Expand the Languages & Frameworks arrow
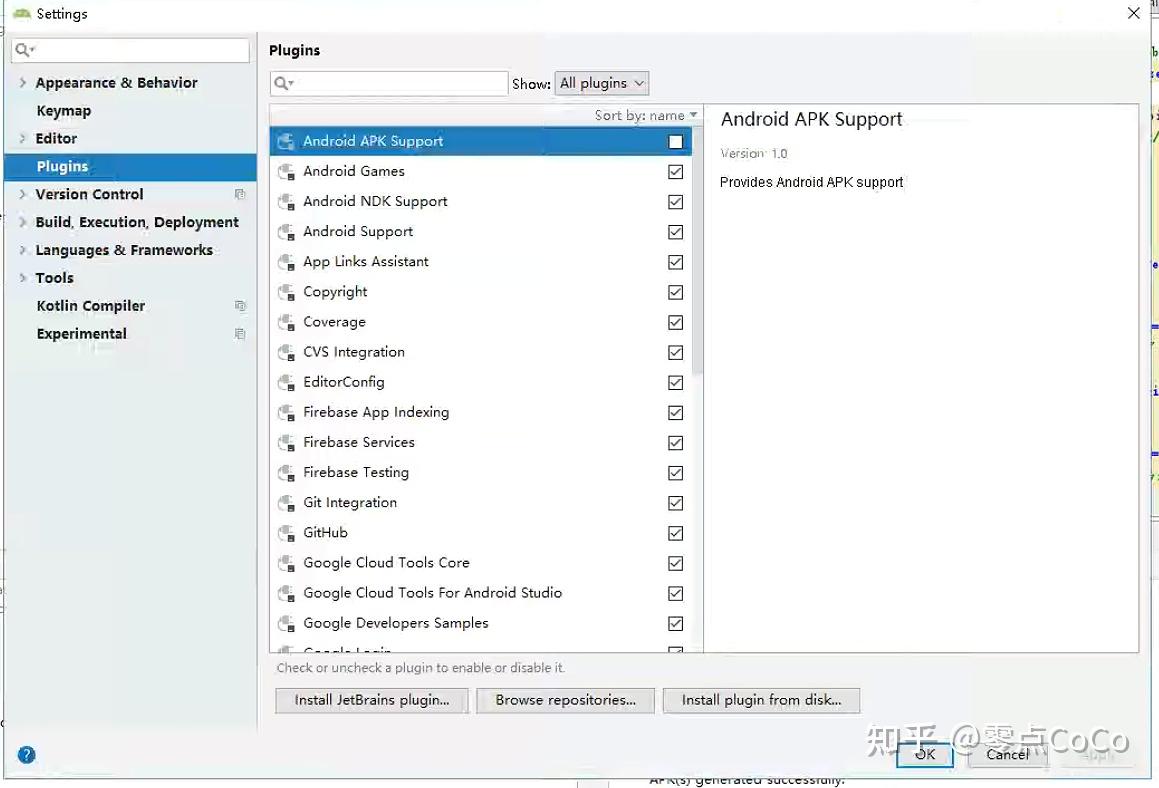This screenshot has height=788, width=1159. point(23,251)
